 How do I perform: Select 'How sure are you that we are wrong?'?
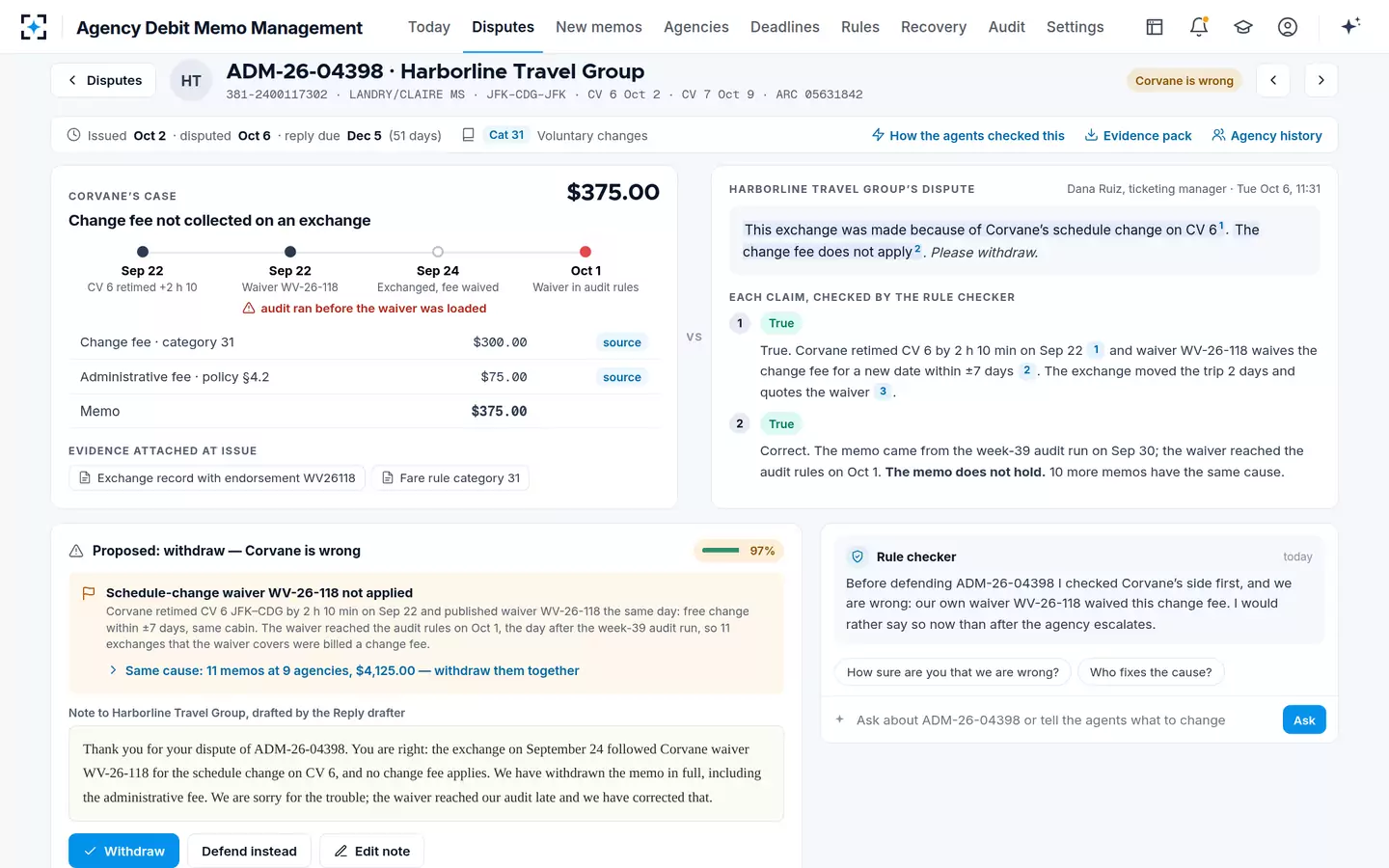click(953, 672)
